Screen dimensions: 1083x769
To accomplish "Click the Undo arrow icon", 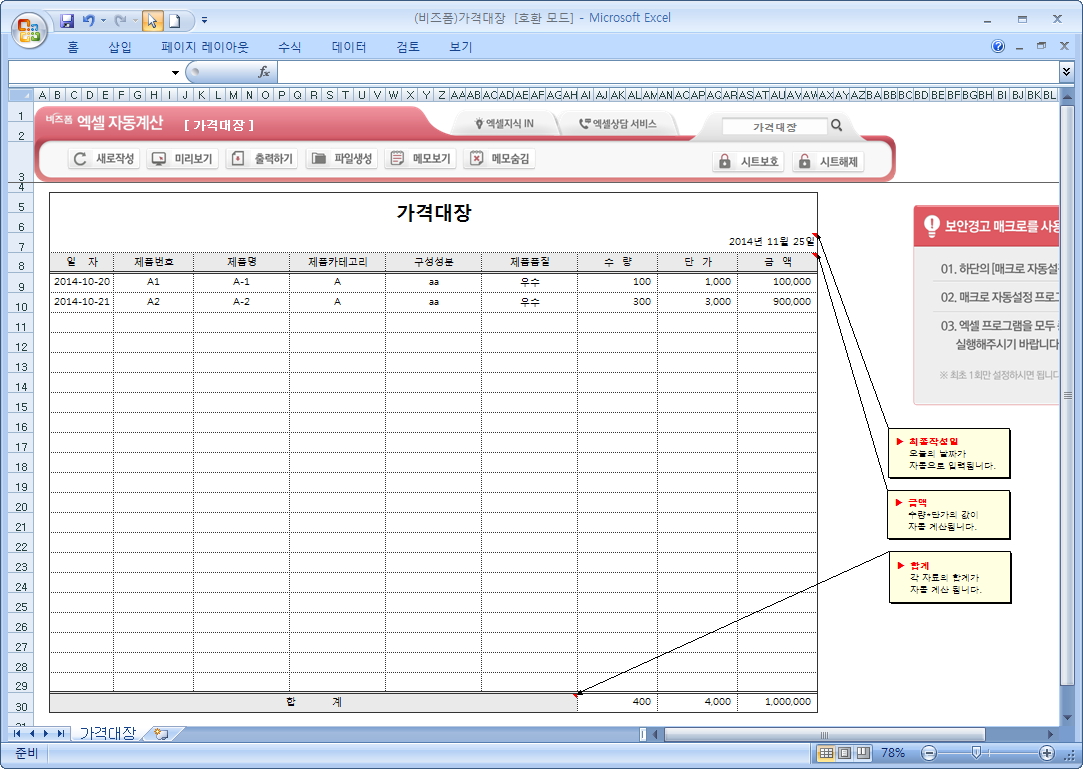I will click(89, 20).
